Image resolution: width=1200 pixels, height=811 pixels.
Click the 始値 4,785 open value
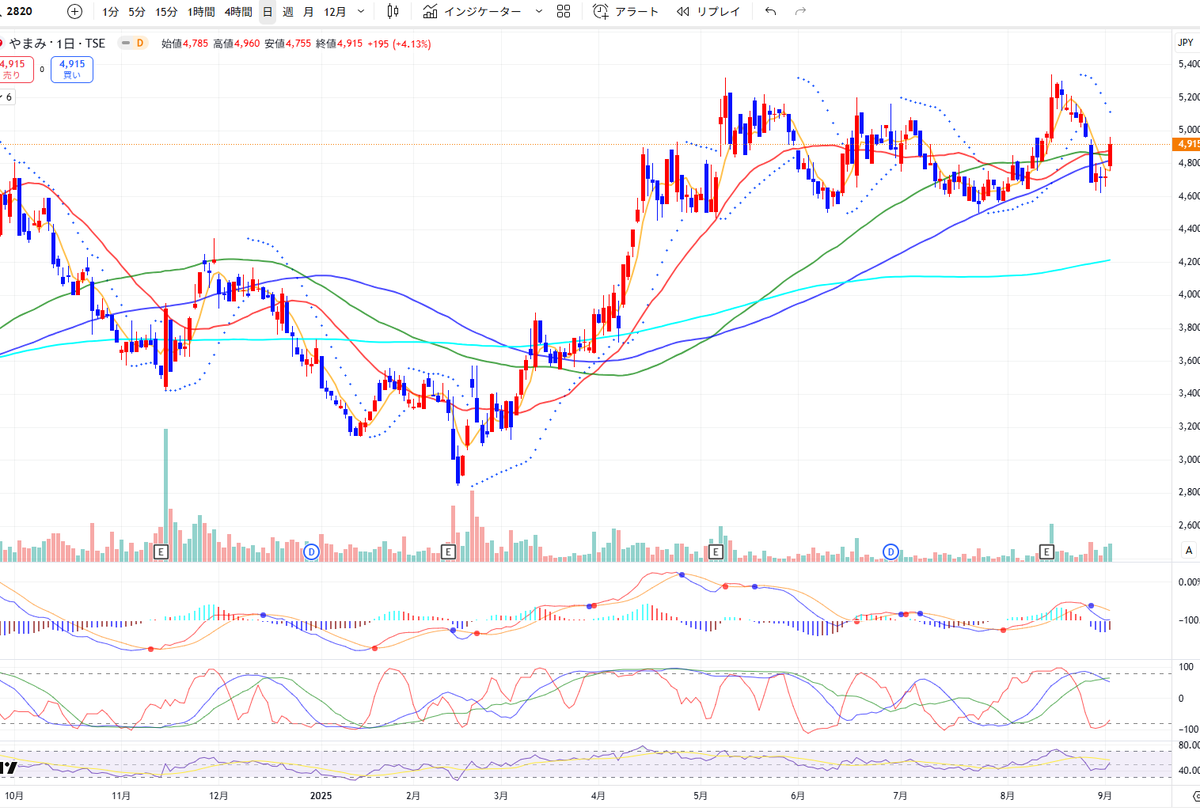[184, 43]
